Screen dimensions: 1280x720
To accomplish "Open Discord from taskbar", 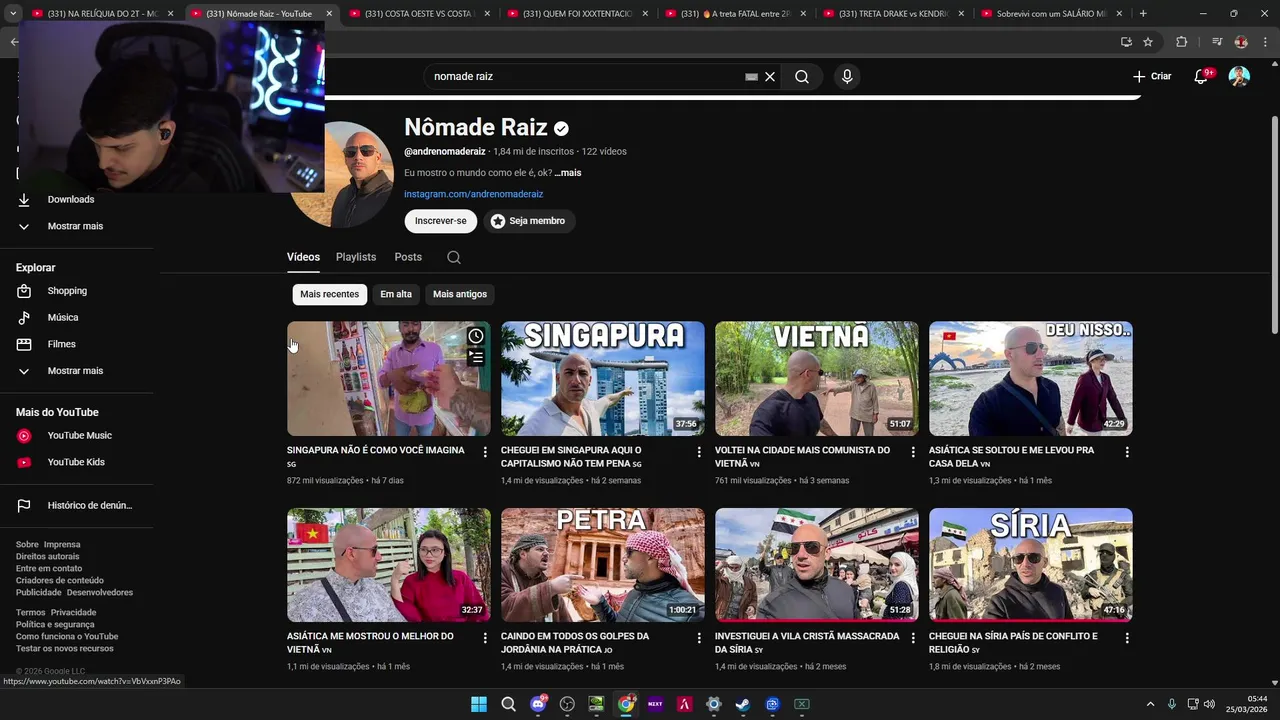I will 538,704.
